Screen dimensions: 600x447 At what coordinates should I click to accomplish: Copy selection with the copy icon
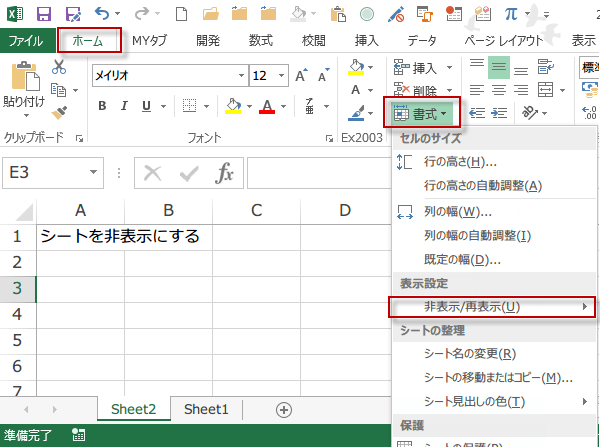click(59, 90)
